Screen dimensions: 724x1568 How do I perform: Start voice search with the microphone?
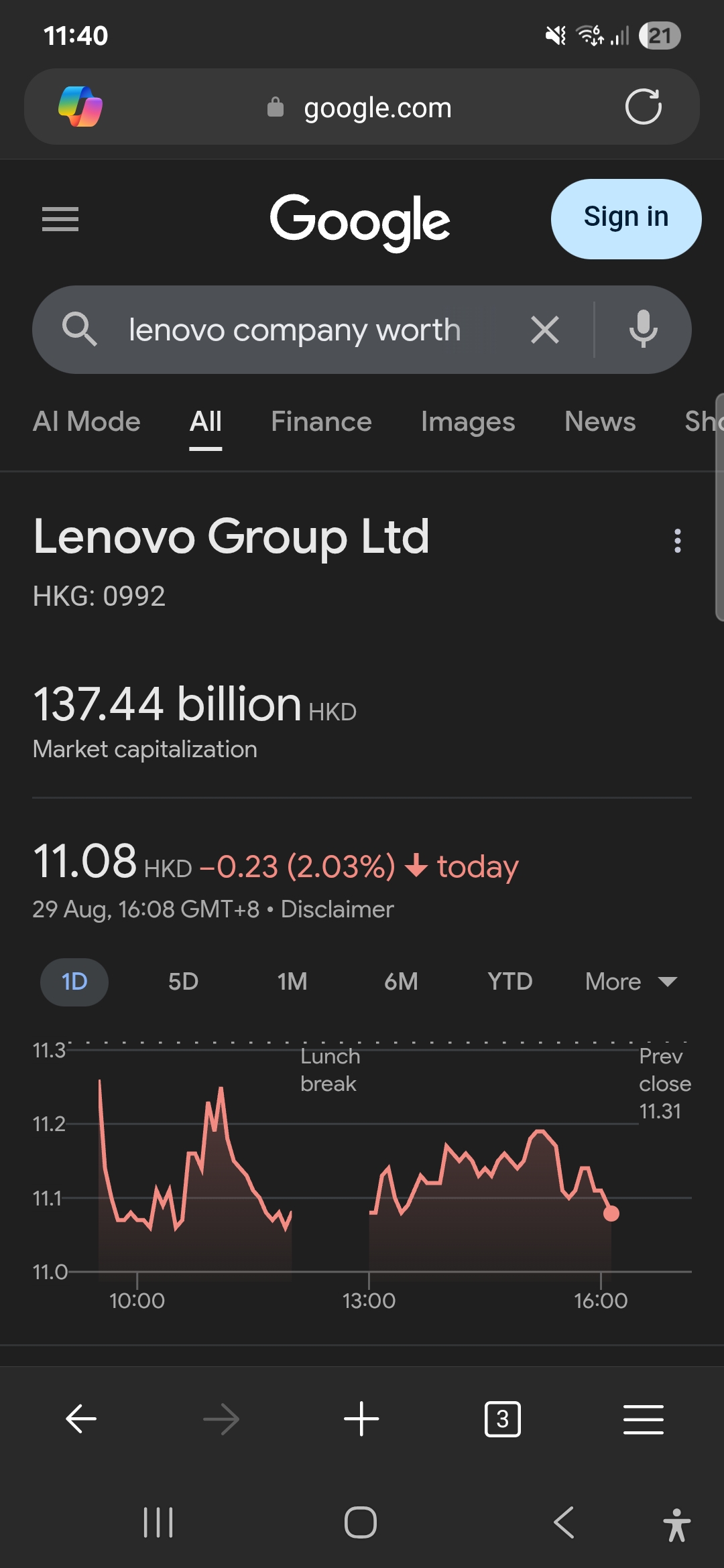pos(643,330)
